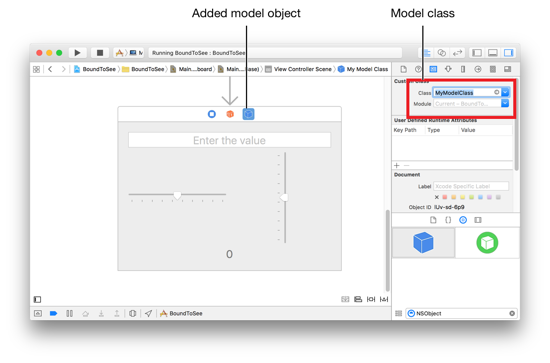Toggle the Debug area visibility
The image size is (550, 363).
(x=492, y=53)
